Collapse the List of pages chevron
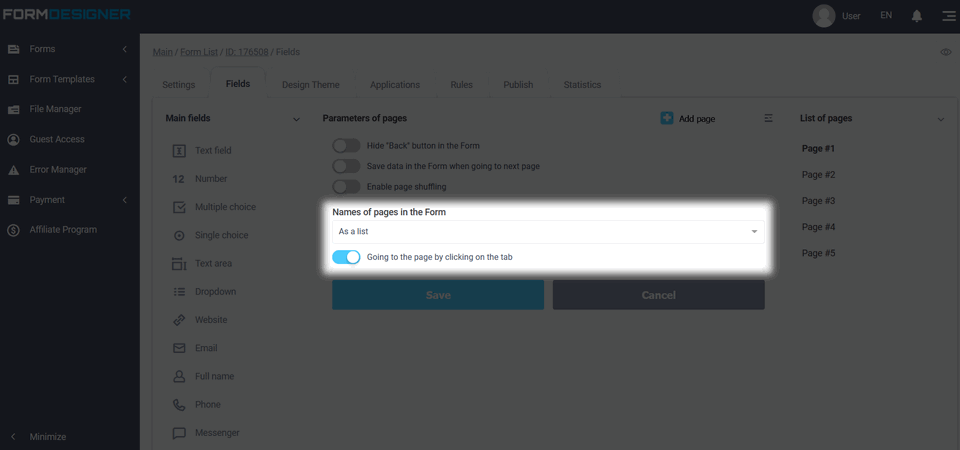 941,119
